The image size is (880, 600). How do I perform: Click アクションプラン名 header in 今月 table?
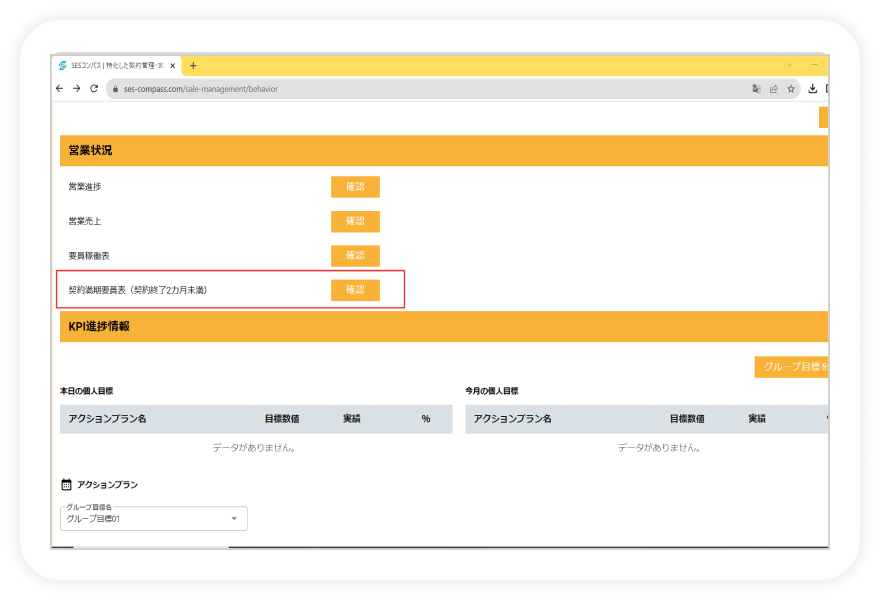point(512,419)
